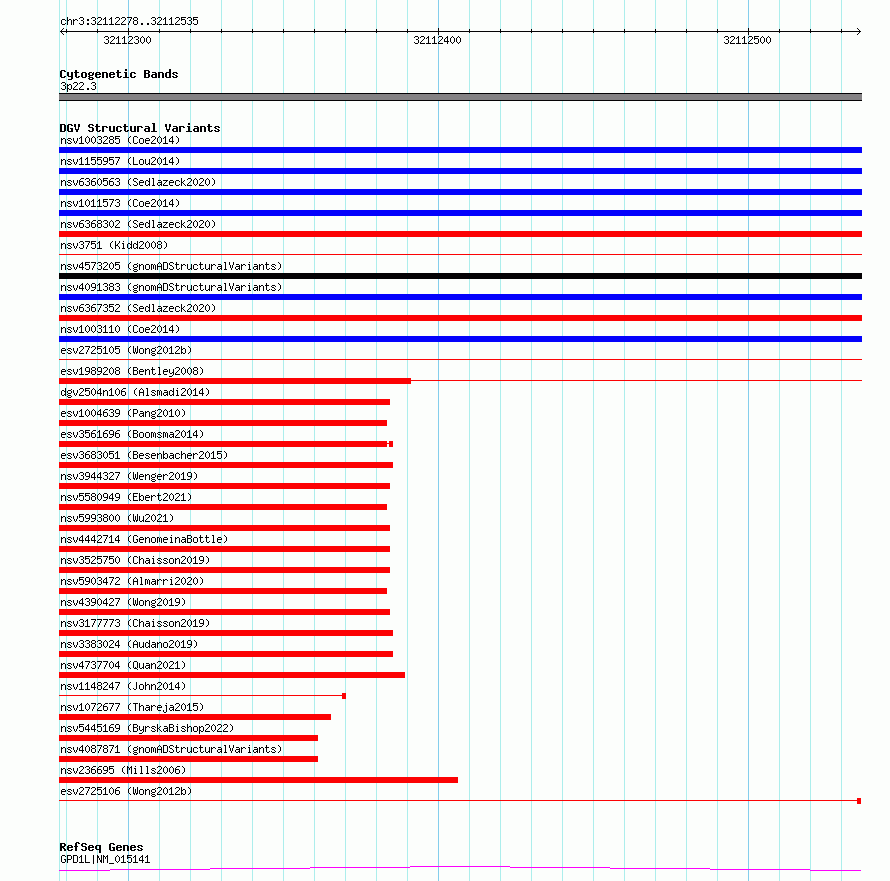Open nsv1011573 (Coe2014) variant label
The image size is (890, 881).
point(120,203)
